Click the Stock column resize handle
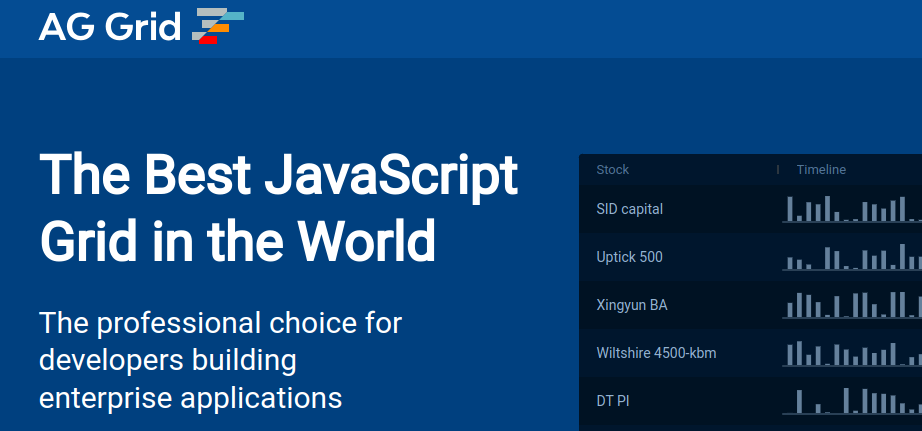This screenshot has width=922, height=431. click(x=778, y=169)
